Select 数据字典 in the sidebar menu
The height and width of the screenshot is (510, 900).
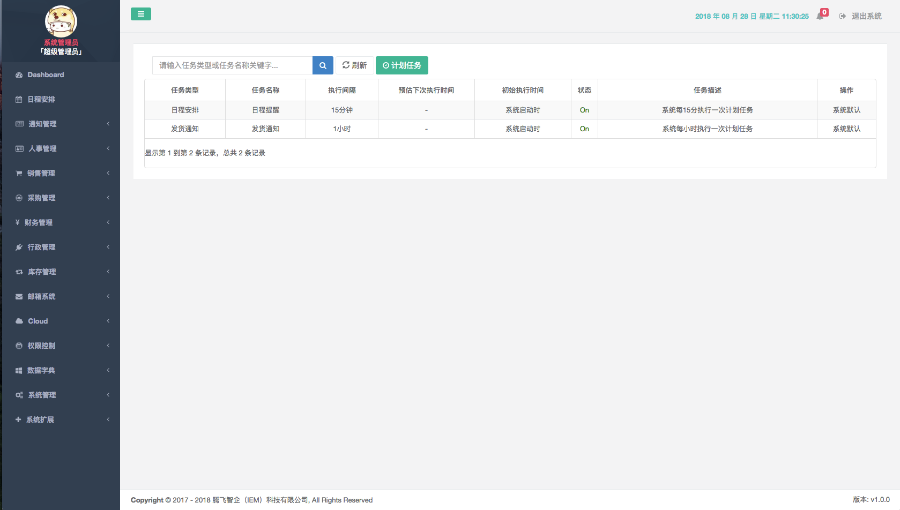[x=41, y=370]
